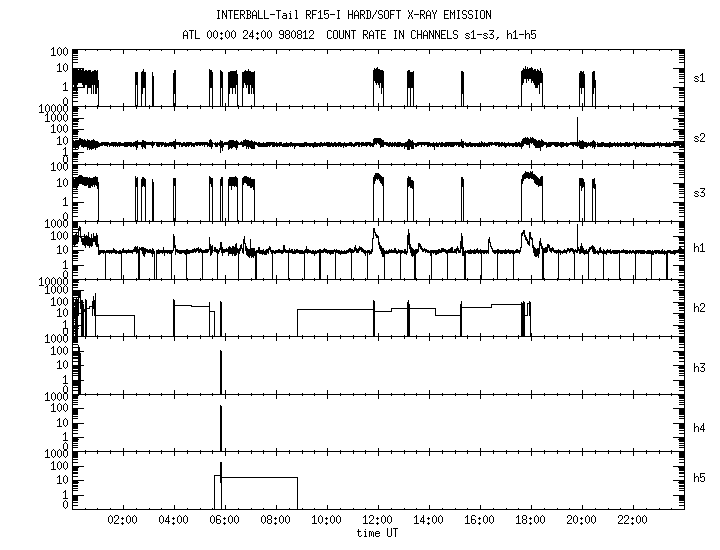Select the h2 channel label
Image resolution: width=720 pixels, height=550 pixels.
point(701,309)
